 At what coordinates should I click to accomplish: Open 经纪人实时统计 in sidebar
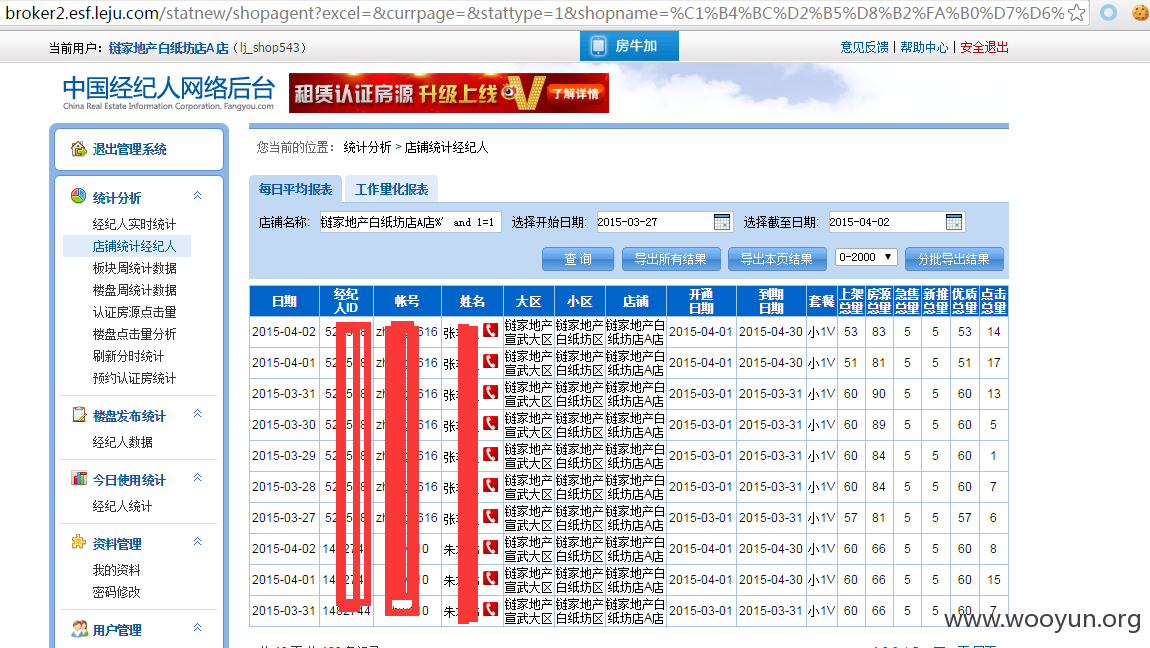(134, 224)
